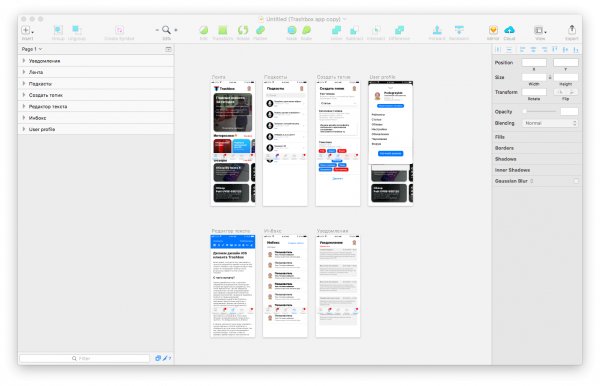Open the Insert tool menu
The height and width of the screenshot is (386, 600).
point(27,30)
